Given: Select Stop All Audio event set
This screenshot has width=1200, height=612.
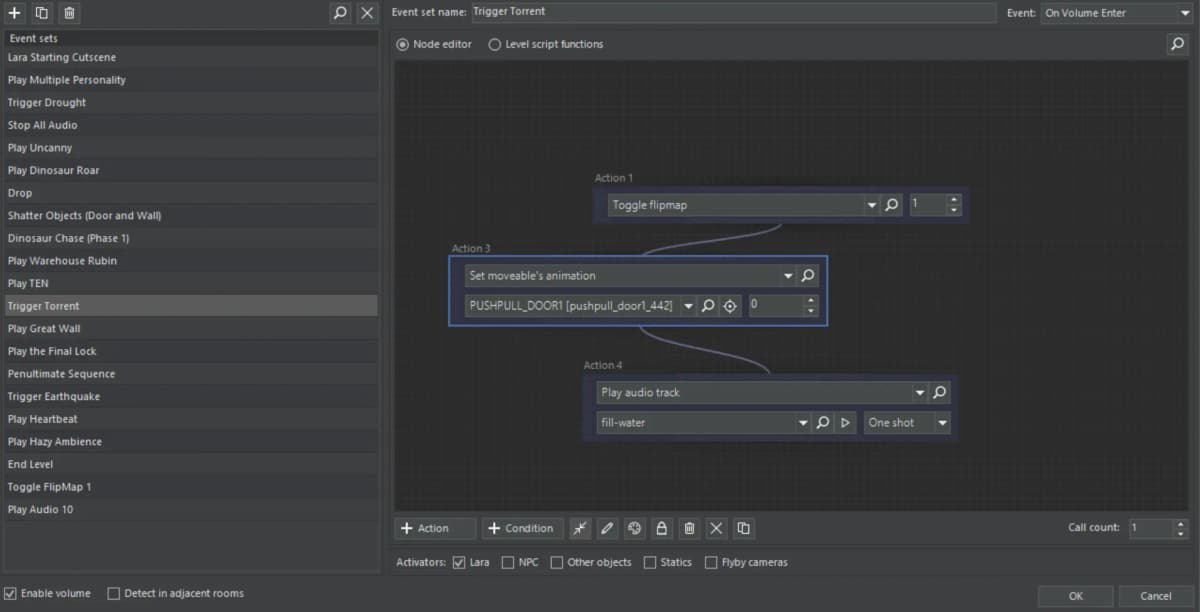Looking at the screenshot, I should (x=190, y=125).
